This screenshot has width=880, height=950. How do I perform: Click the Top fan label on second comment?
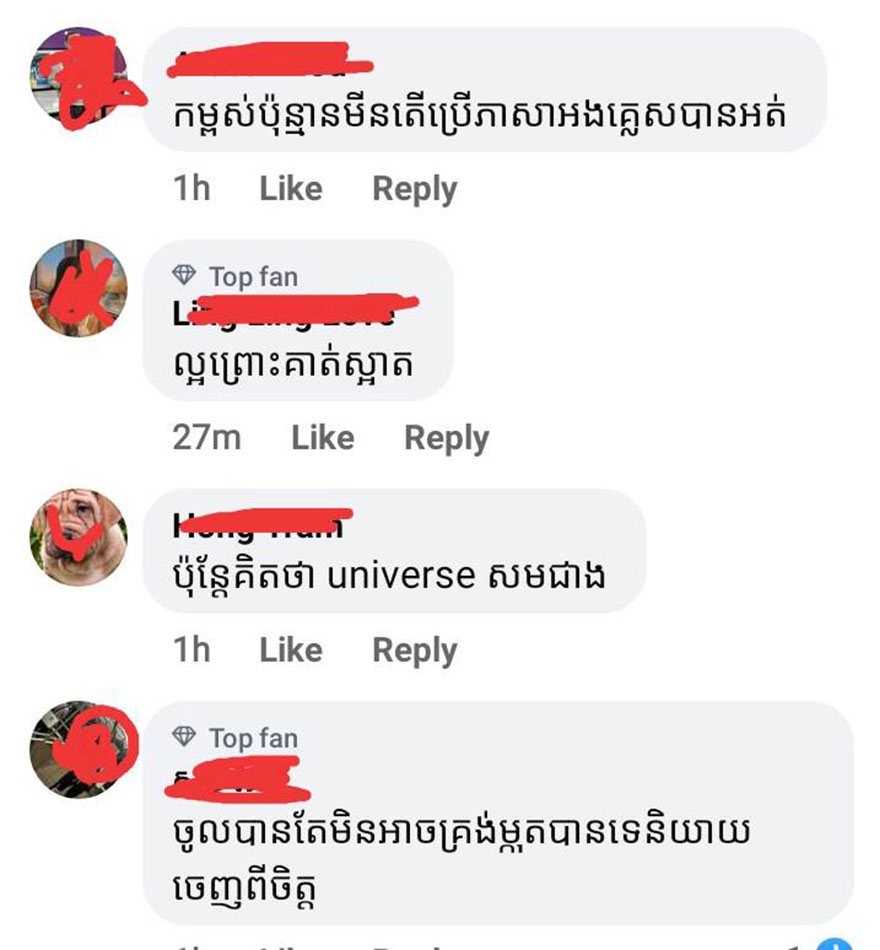pyautogui.click(x=253, y=277)
